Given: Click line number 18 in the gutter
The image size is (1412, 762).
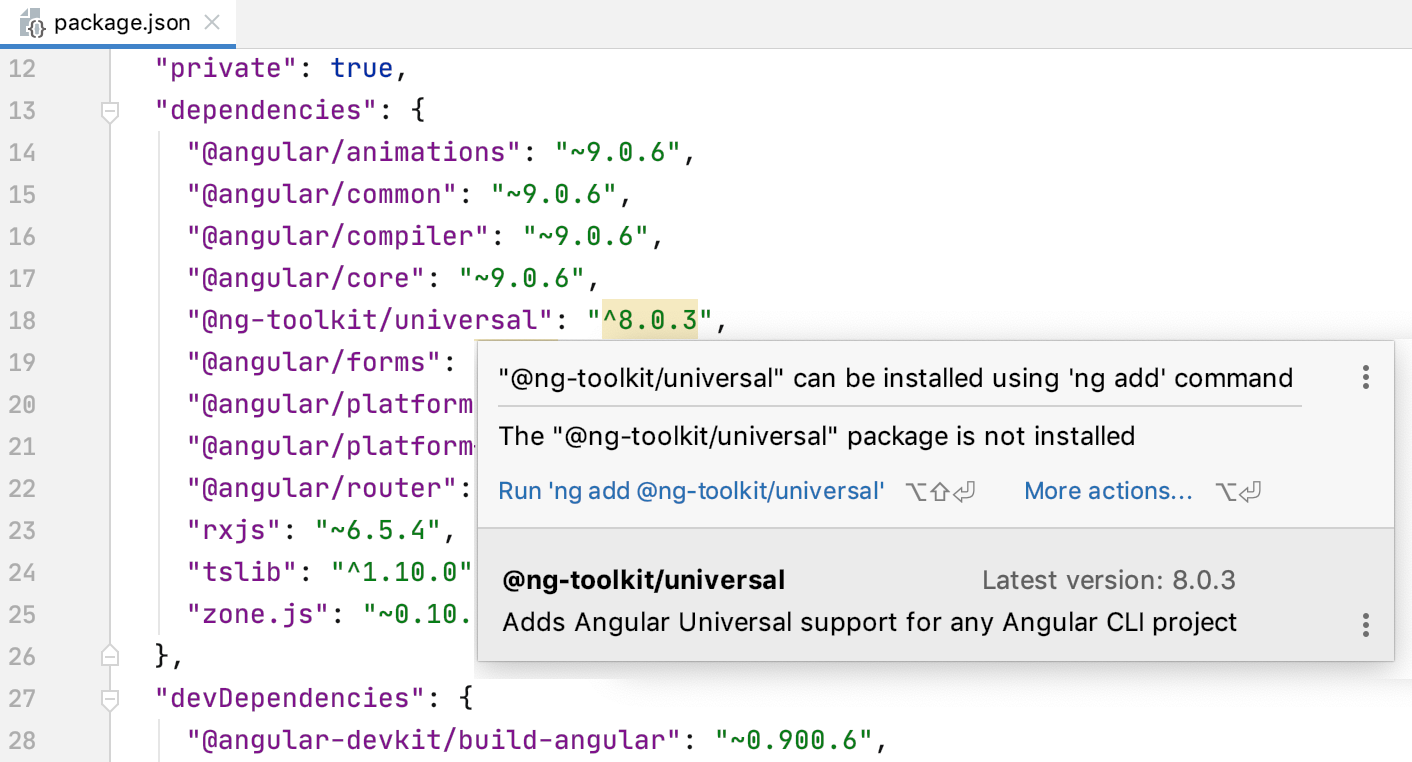Looking at the screenshot, I should click(22, 320).
